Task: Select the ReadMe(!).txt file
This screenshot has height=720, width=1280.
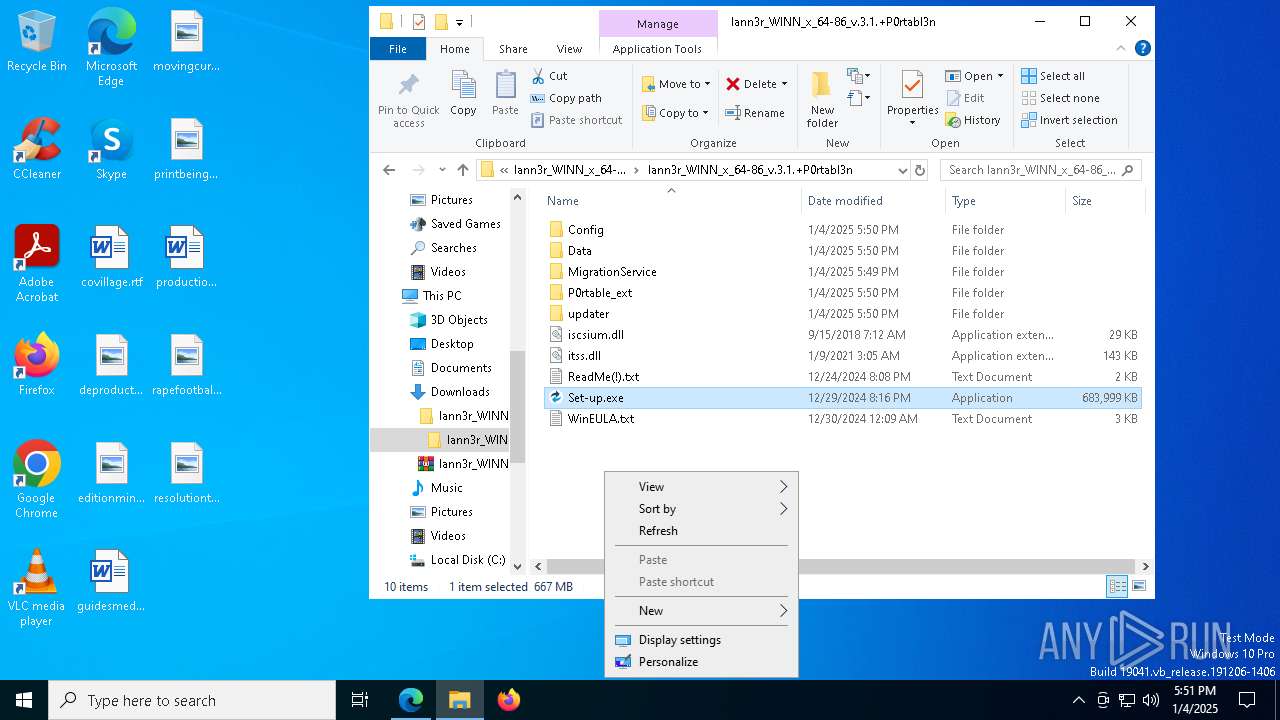Action: pos(603,377)
